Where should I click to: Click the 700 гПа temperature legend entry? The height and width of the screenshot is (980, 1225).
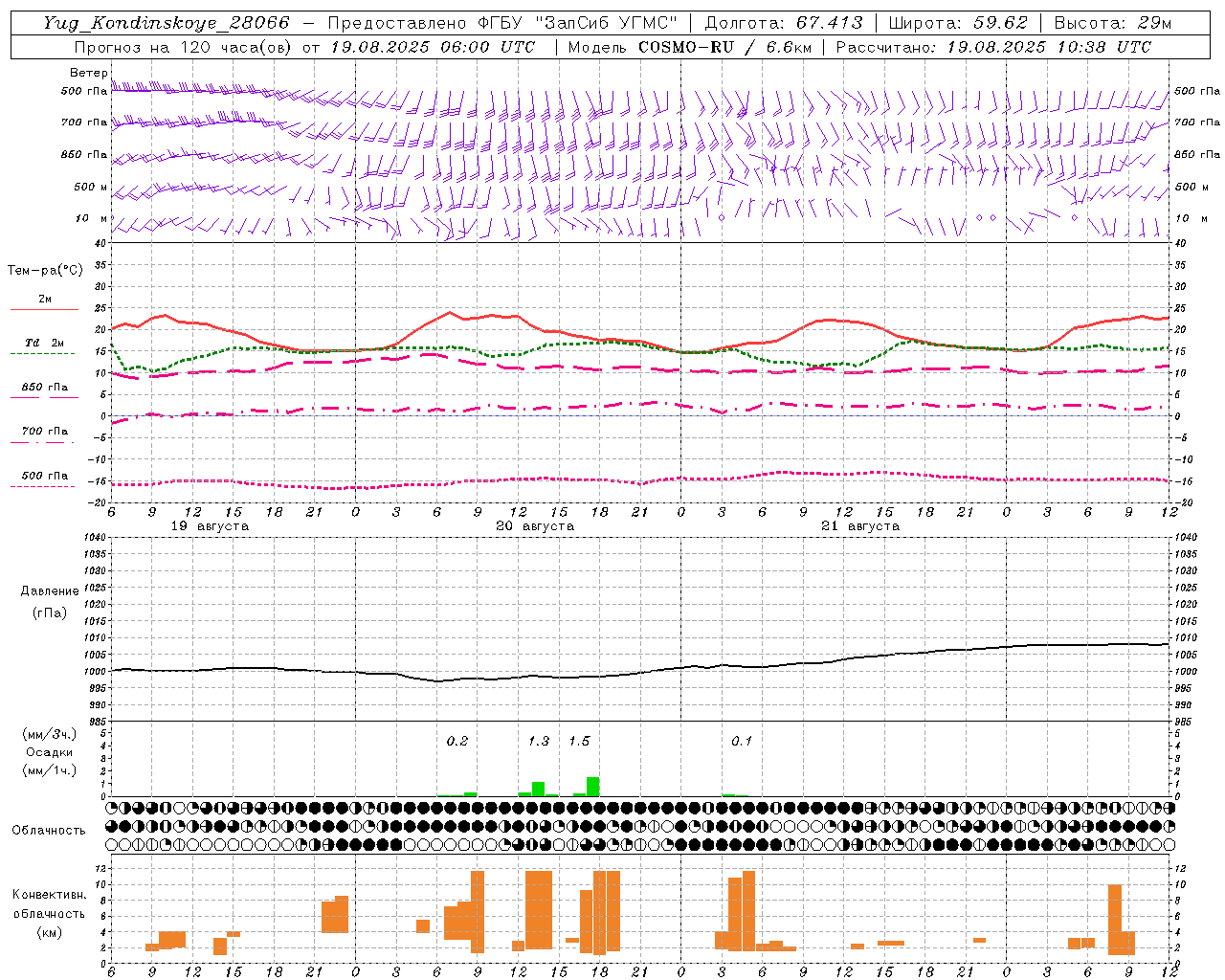click(x=44, y=432)
